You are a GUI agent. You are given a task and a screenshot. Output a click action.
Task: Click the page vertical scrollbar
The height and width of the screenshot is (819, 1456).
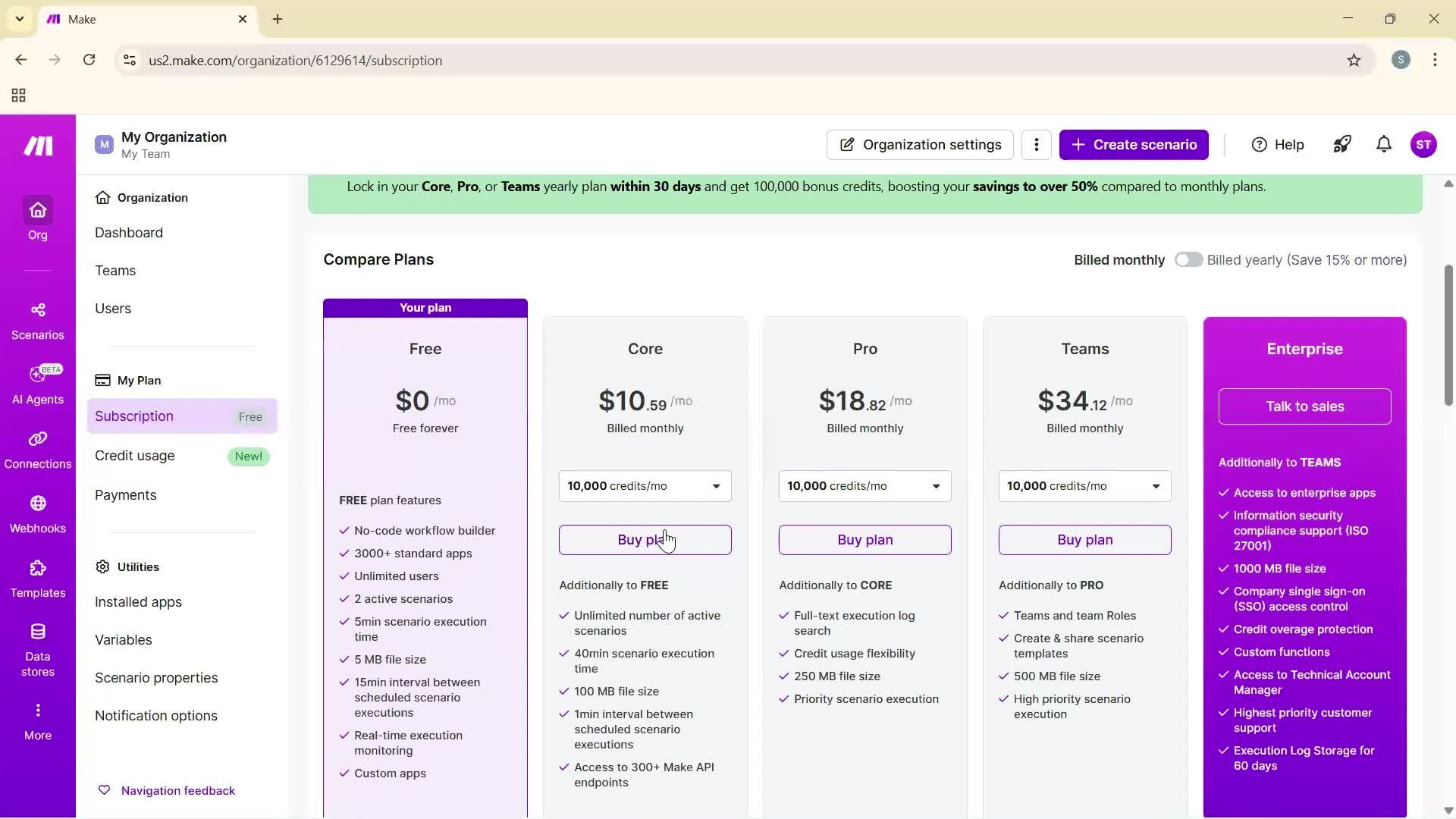coord(1448,335)
